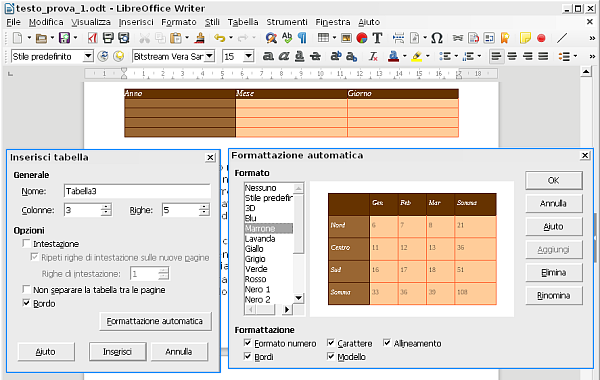This screenshot has height=380, width=600.
Task: Click Annulla in Inserisci tabella dialog
Action: click(179, 351)
